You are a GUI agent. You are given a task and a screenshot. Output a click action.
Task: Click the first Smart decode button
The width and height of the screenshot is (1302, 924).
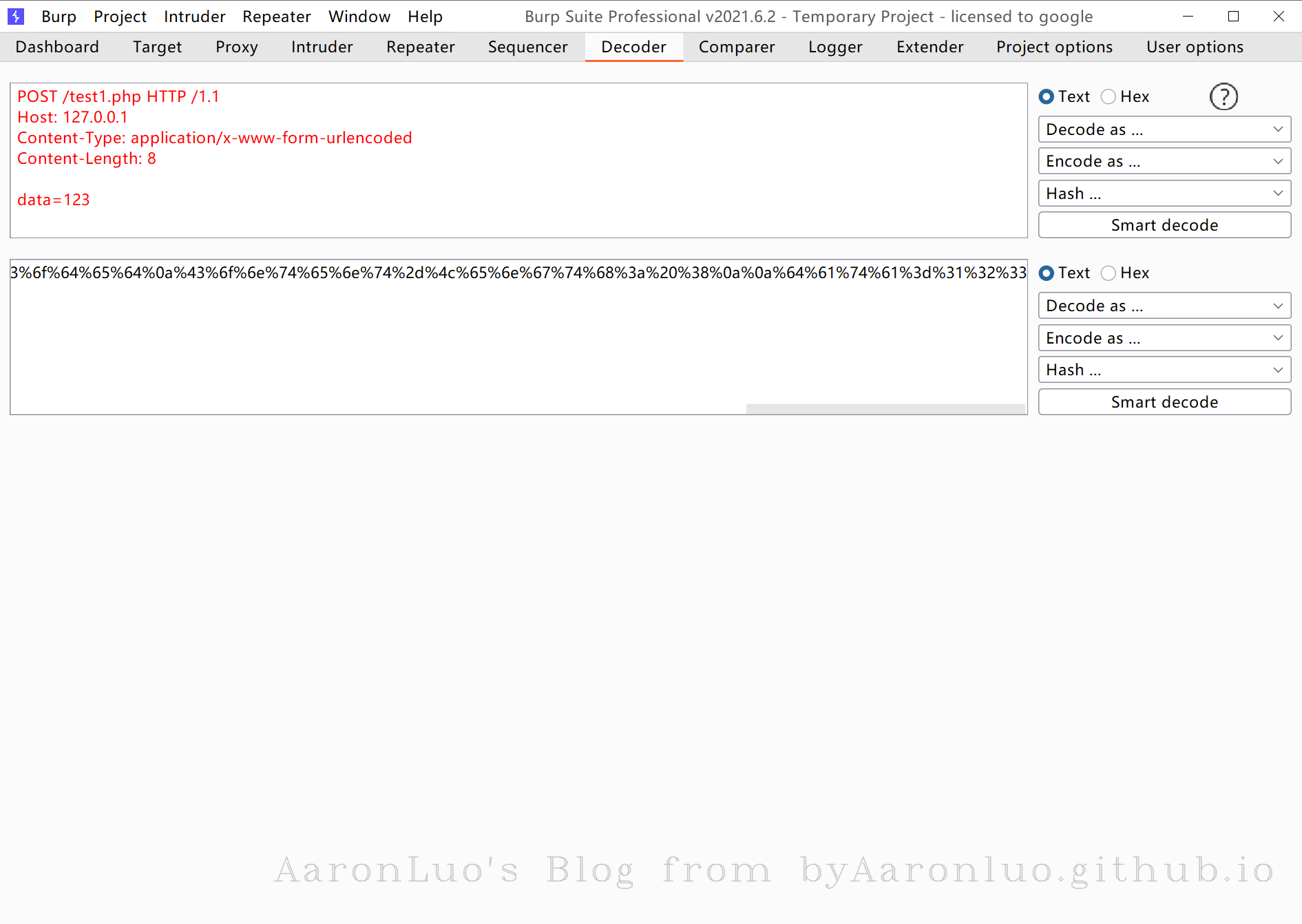(x=1164, y=225)
